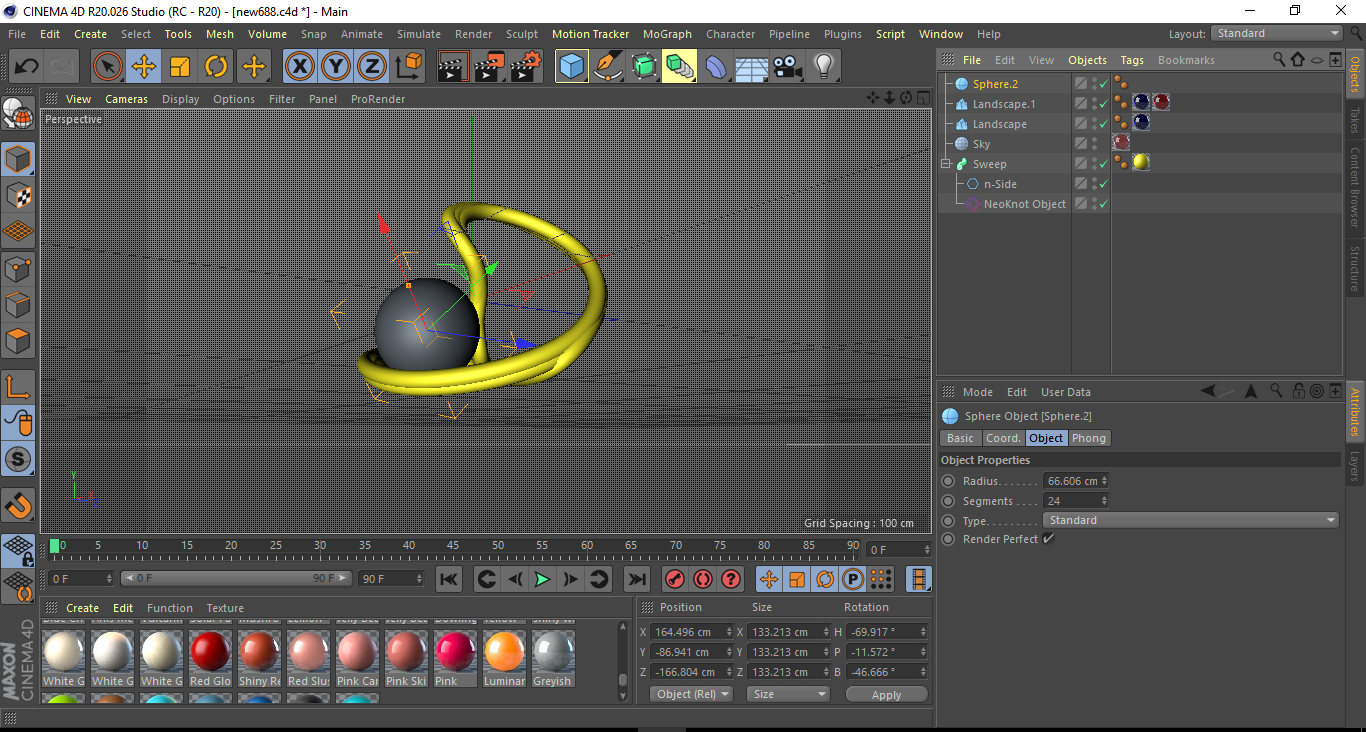
Task: Add a Floor environment object
Action: [752, 67]
